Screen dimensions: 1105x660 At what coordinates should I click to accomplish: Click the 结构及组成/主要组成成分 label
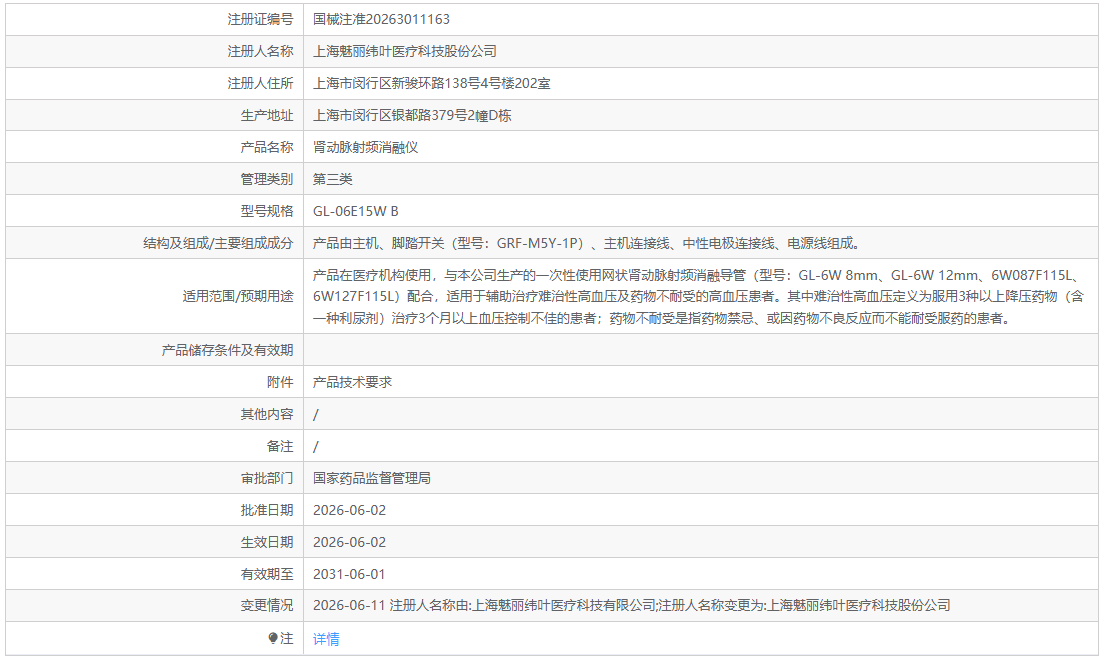pyautogui.click(x=218, y=243)
